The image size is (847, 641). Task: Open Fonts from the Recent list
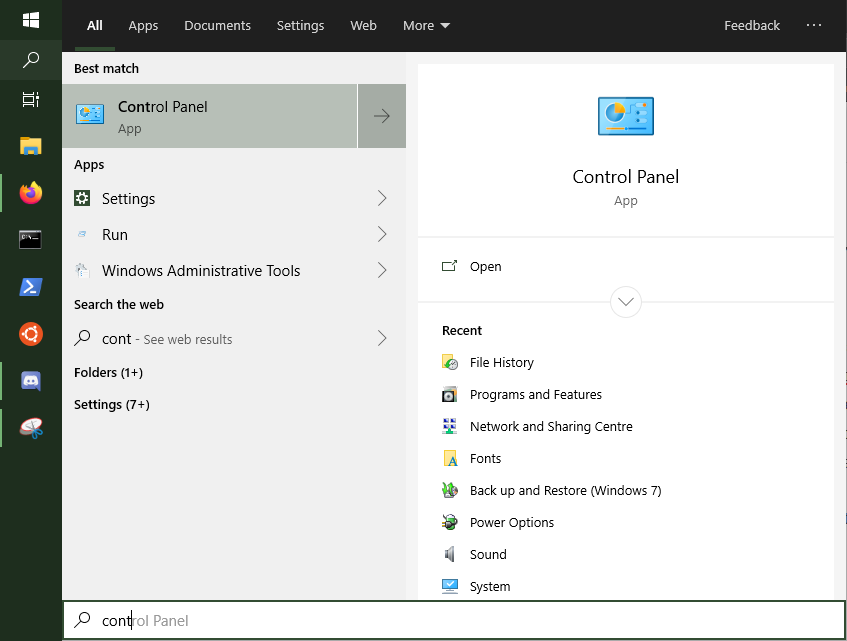(x=486, y=458)
